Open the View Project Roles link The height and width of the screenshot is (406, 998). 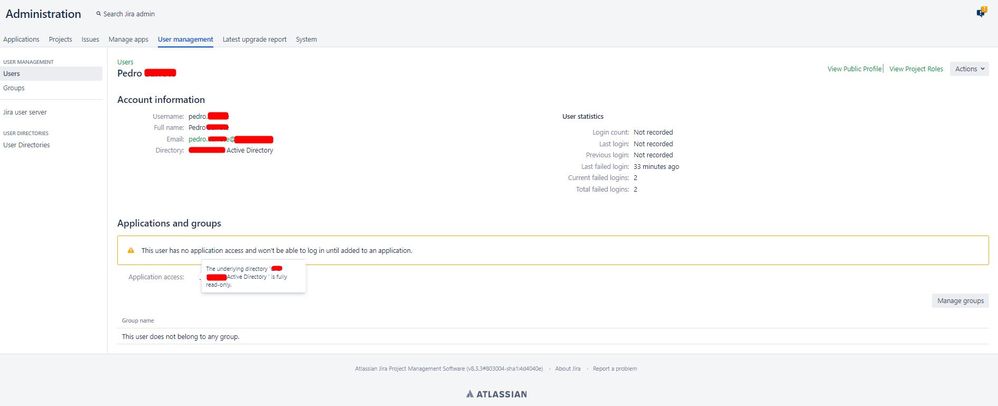[916, 69]
